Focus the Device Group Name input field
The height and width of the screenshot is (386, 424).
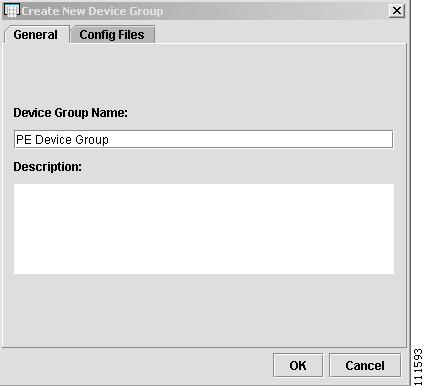[x=204, y=139]
